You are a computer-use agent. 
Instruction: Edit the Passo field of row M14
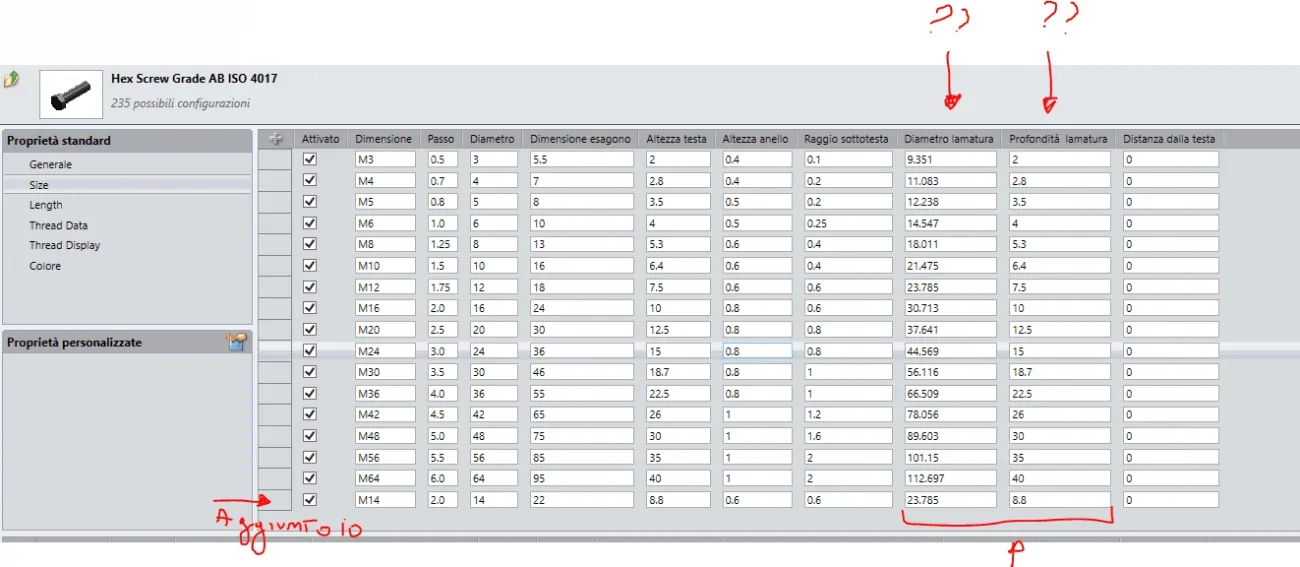click(442, 500)
